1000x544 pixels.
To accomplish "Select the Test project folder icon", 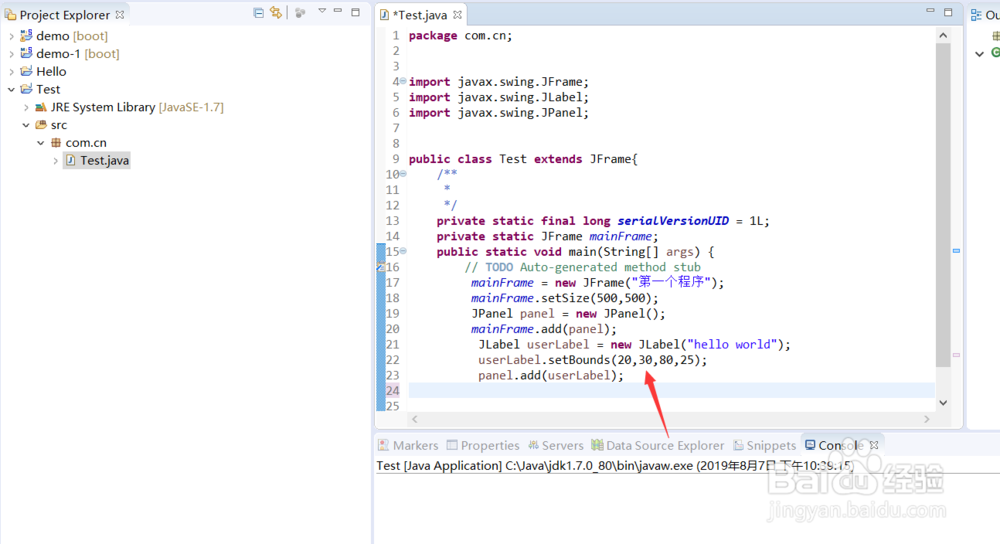I will click(x=26, y=89).
